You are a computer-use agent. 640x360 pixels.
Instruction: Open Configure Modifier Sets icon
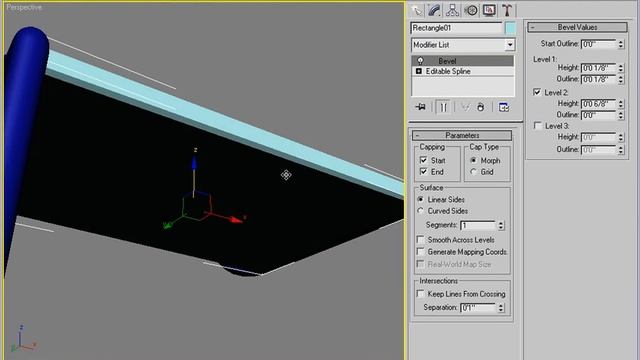(504, 107)
